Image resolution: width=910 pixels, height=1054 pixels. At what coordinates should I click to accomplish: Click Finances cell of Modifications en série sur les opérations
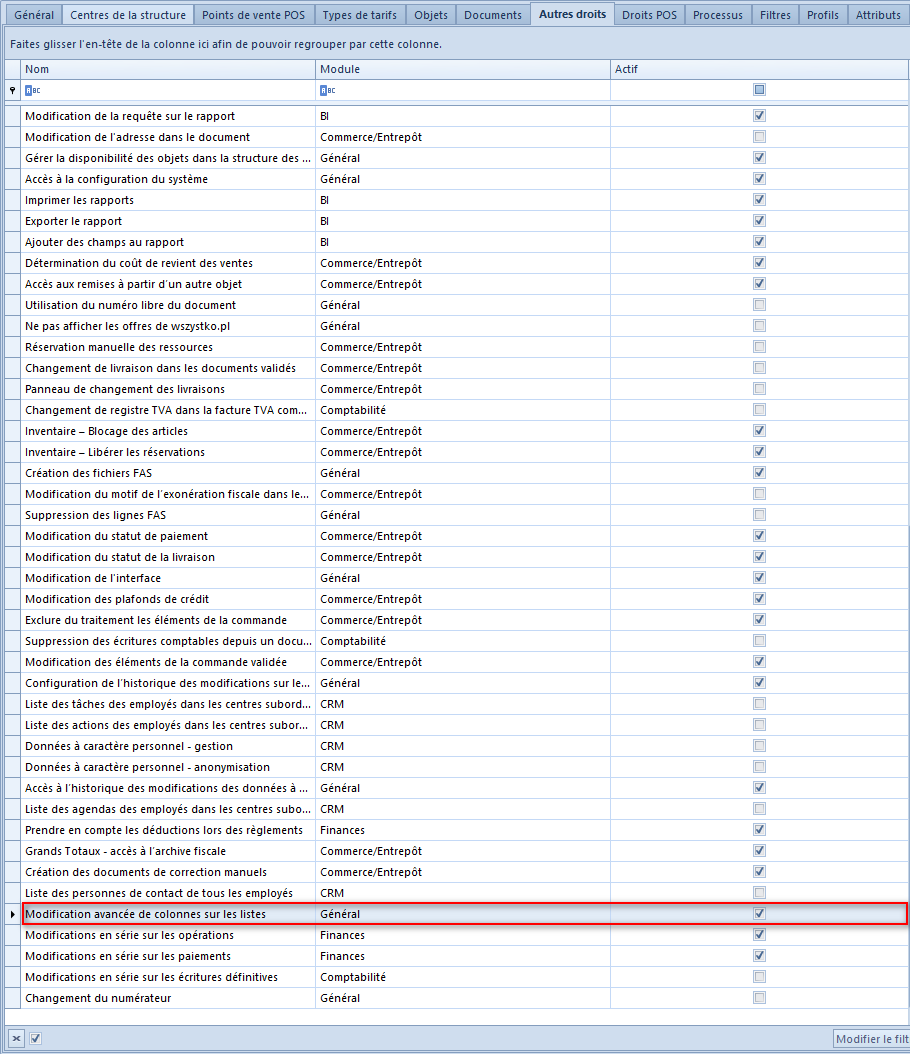click(462, 935)
